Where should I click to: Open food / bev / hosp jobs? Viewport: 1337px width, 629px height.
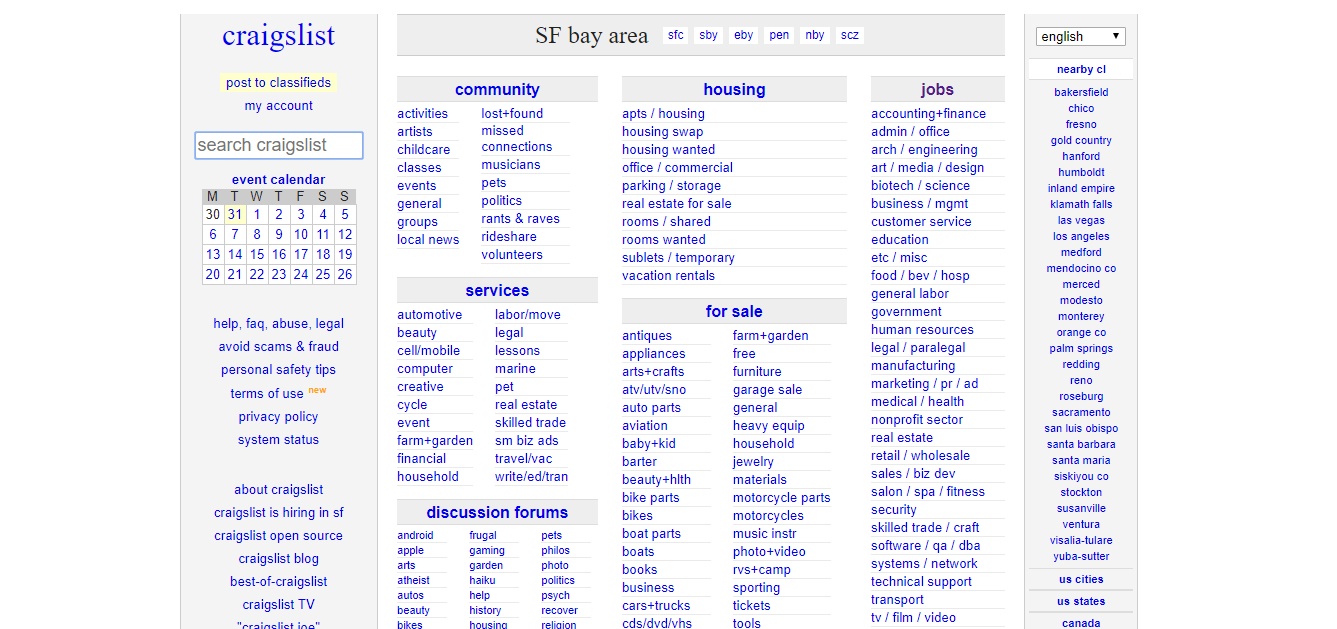[x=921, y=276]
